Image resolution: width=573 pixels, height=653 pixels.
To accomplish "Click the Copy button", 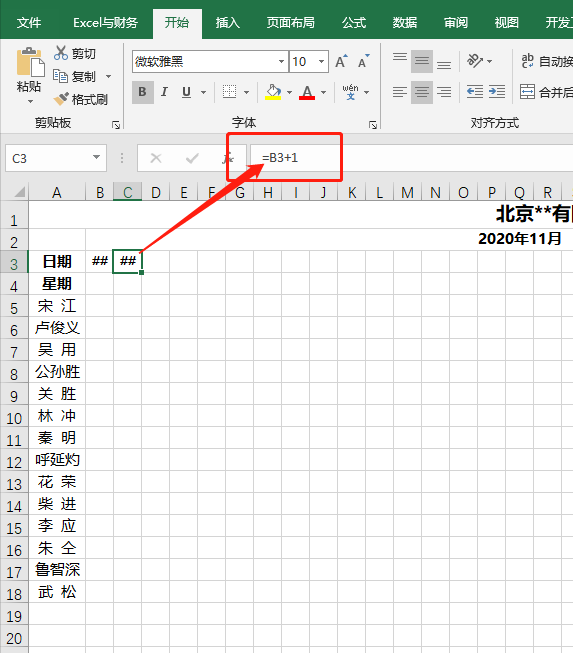I will click(x=75, y=76).
